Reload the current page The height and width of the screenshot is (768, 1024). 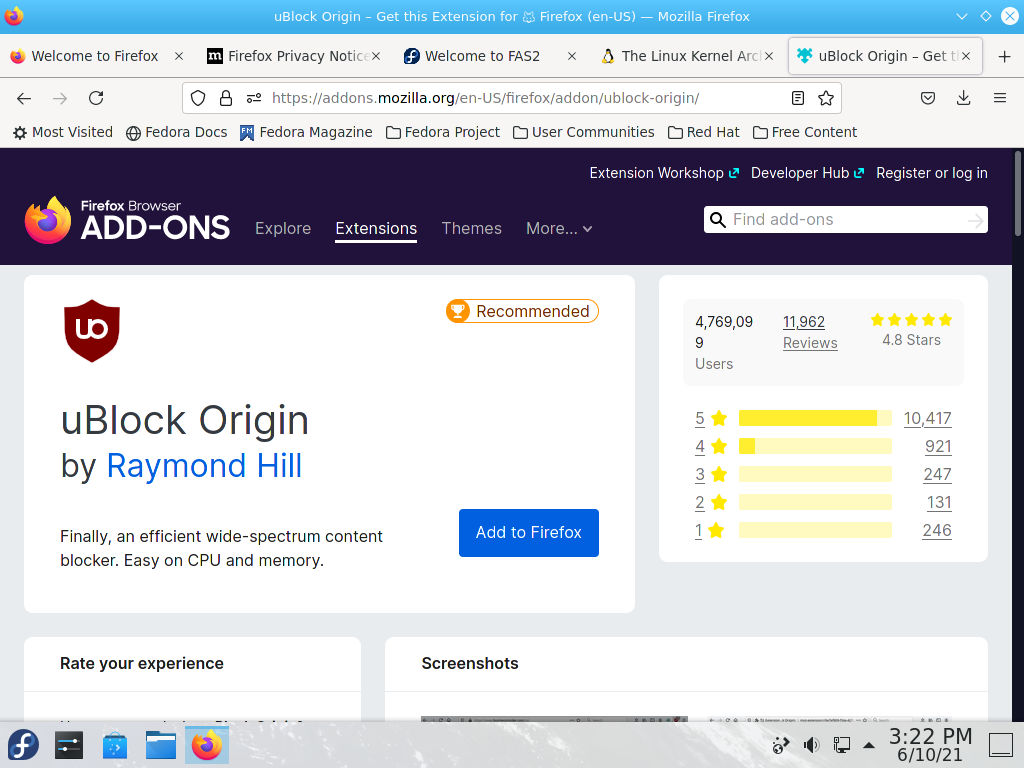coord(96,98)
